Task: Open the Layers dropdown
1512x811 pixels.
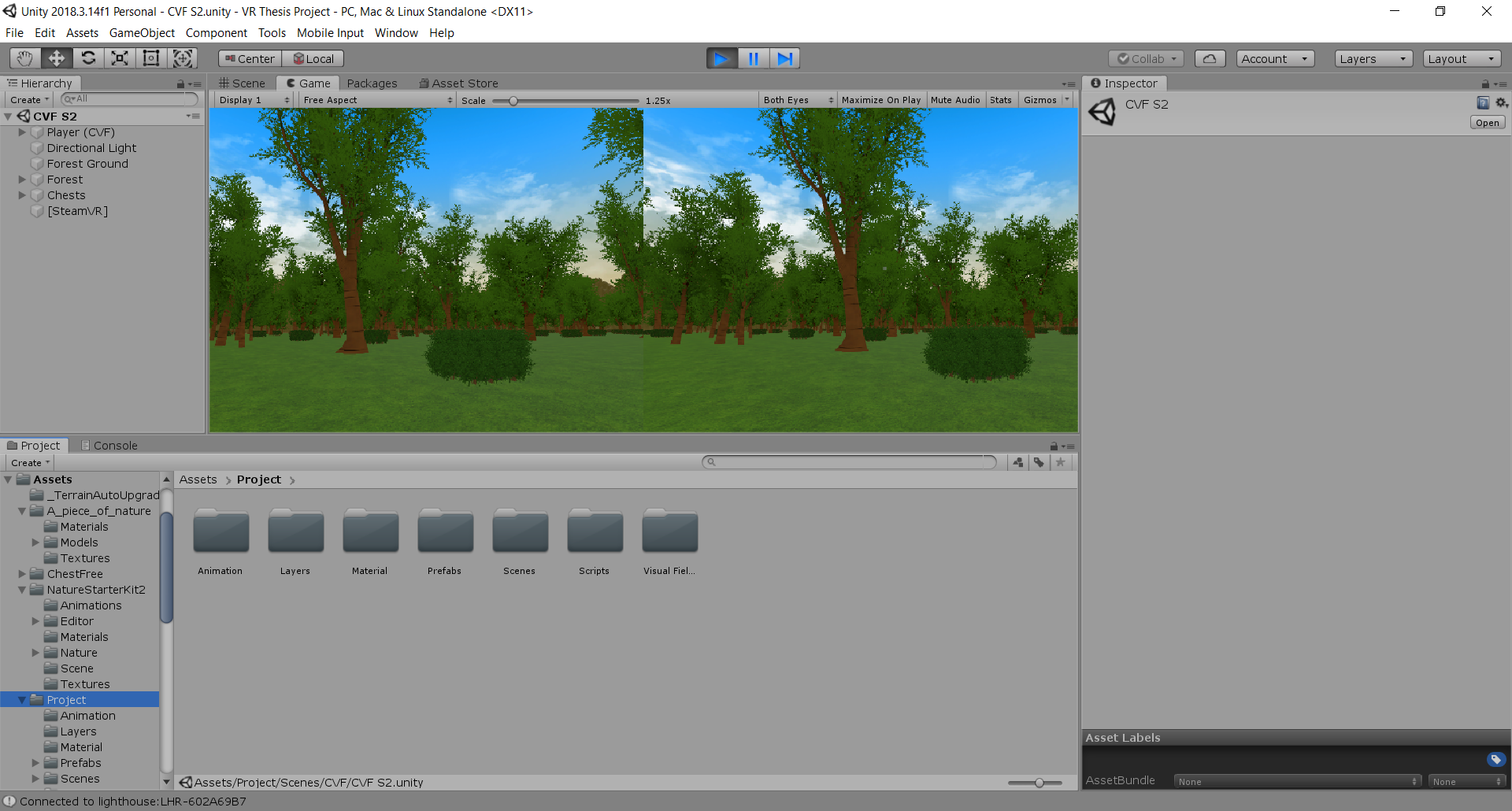Action: point(1373,58)
